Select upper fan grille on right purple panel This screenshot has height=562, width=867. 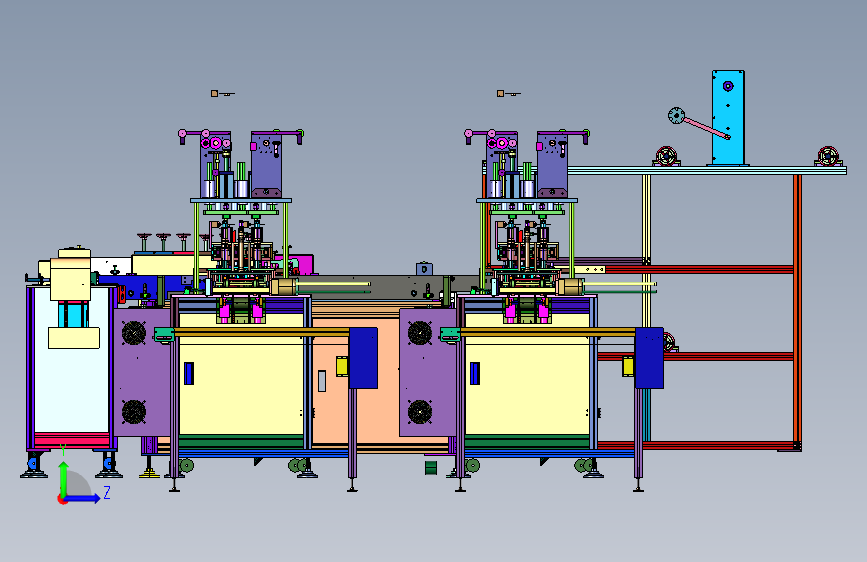420,333
